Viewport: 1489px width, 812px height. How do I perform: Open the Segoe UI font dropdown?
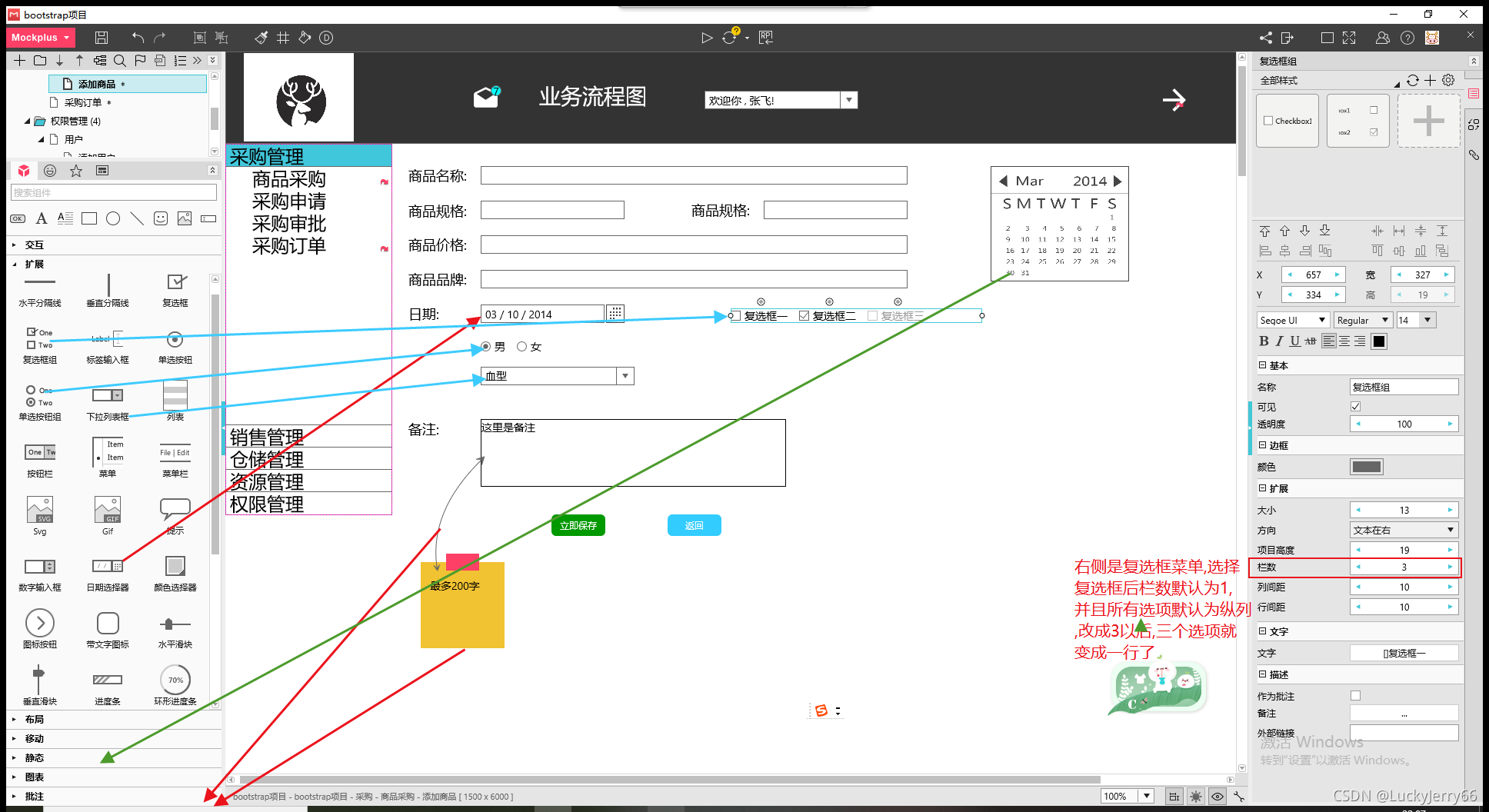[1294, 320]
